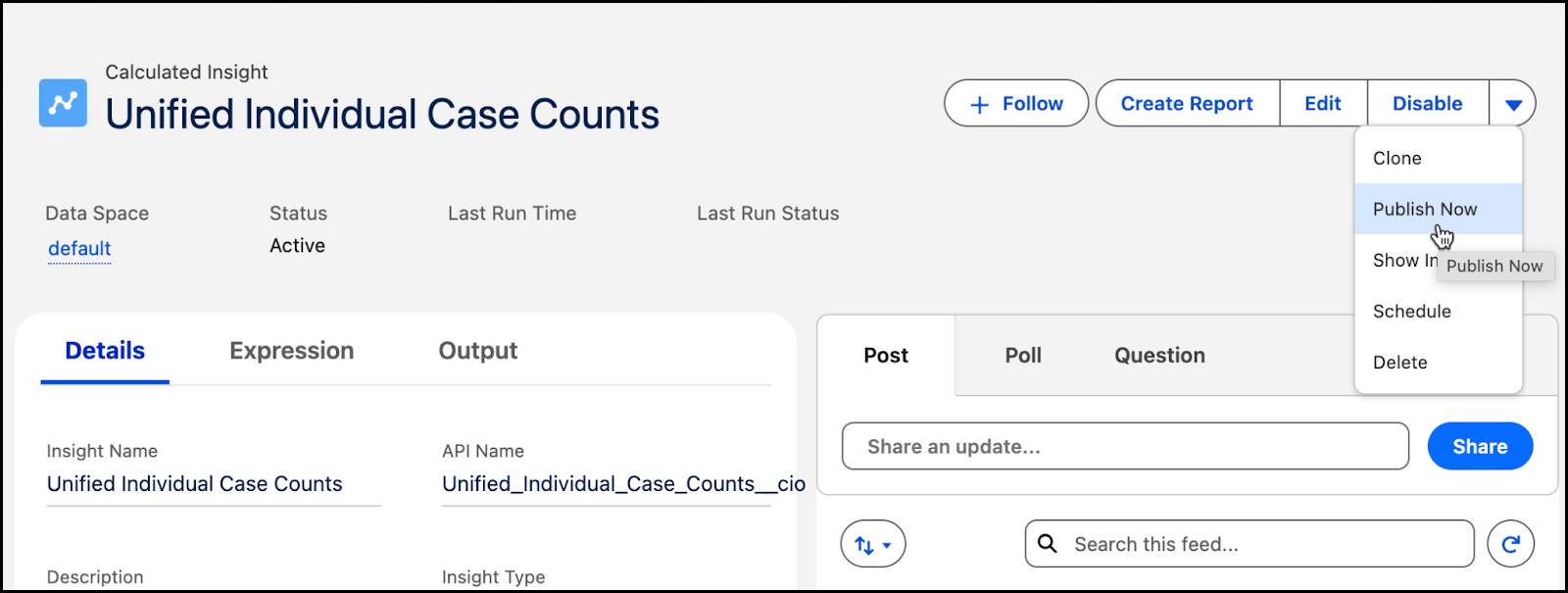Click the plus icon on the Follow button
The width and height of the screenshot is (1568, 593).
[977, 102]
